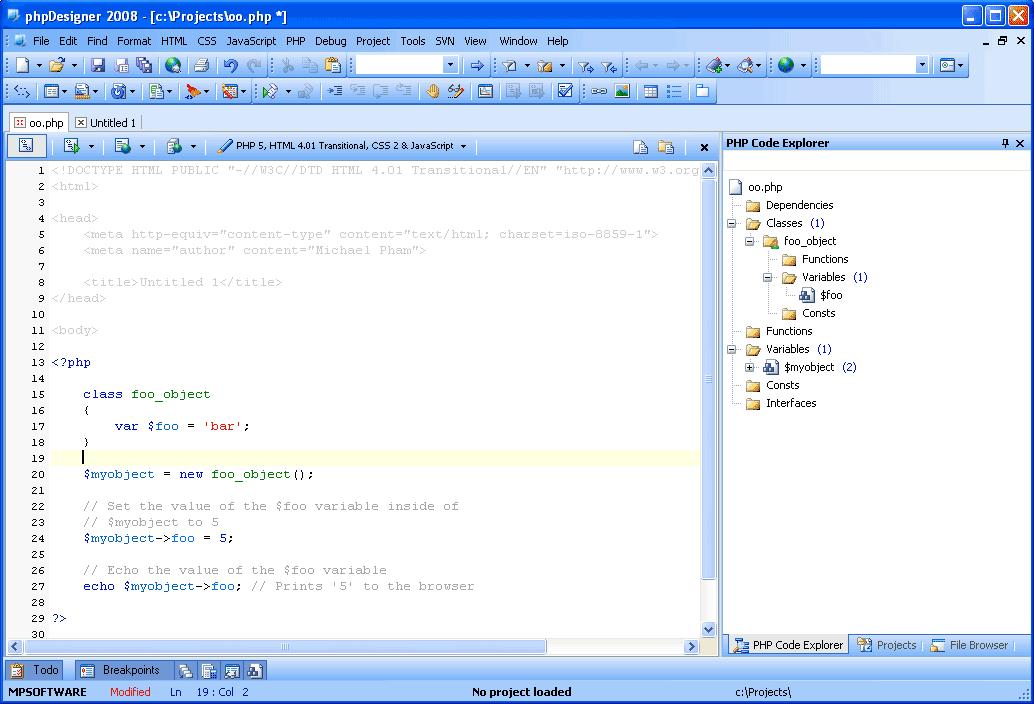Viewport: 1034px width, 704px height.
Task: Paste from clipboard icon
Action: (x=333, y=65)
